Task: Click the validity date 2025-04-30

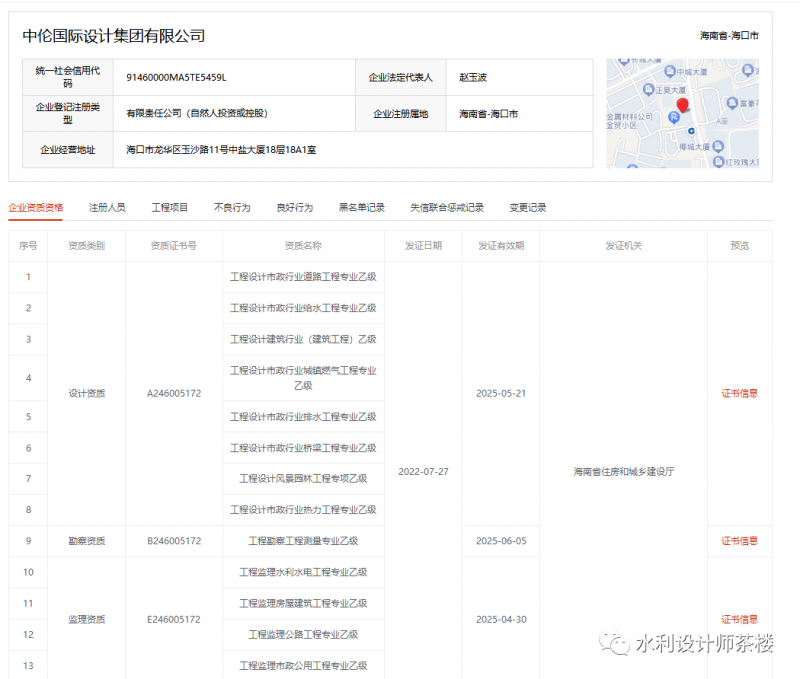Action: [501, 619]
